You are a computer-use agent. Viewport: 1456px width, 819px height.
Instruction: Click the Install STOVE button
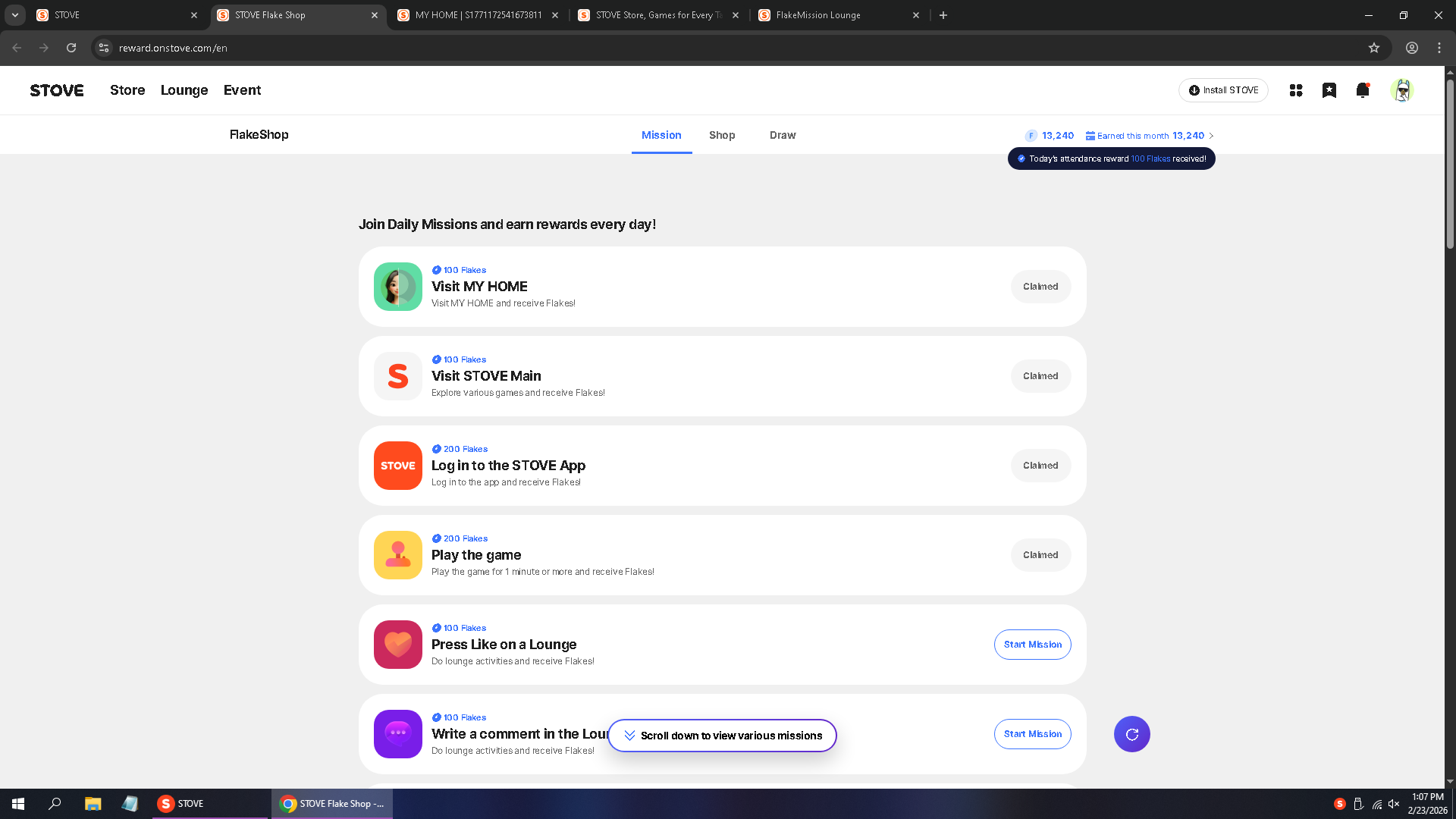pos(1223,90)
